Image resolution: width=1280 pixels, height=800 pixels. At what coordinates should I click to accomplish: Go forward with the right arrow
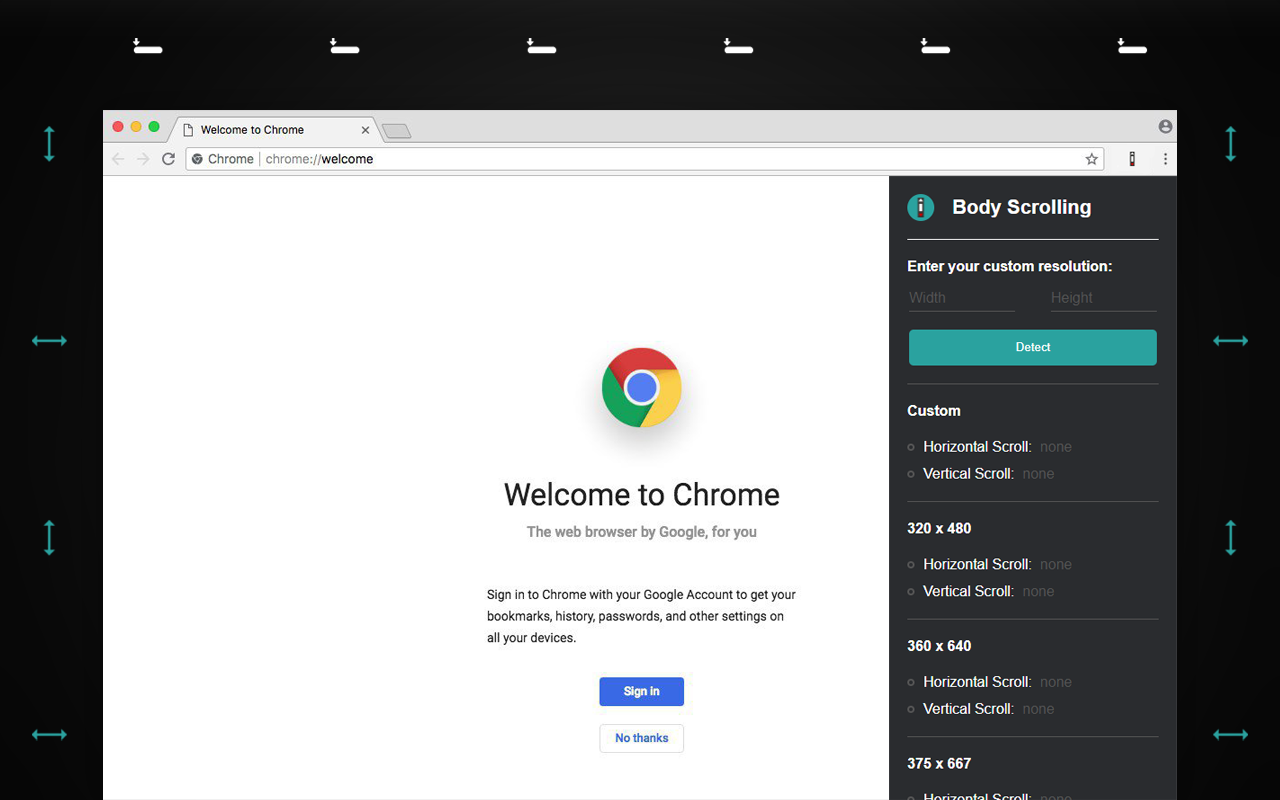[x=143, y=159]
